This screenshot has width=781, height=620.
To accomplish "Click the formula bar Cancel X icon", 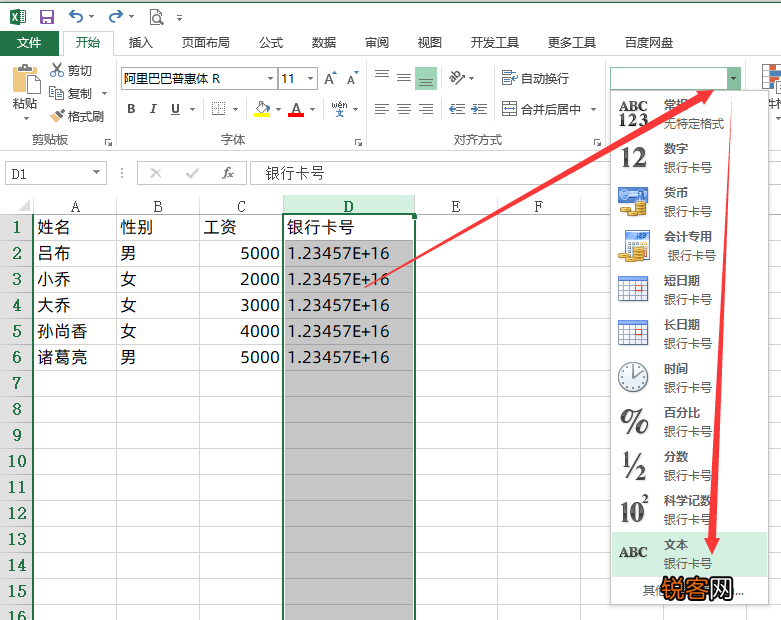I will tap(156, 173).
